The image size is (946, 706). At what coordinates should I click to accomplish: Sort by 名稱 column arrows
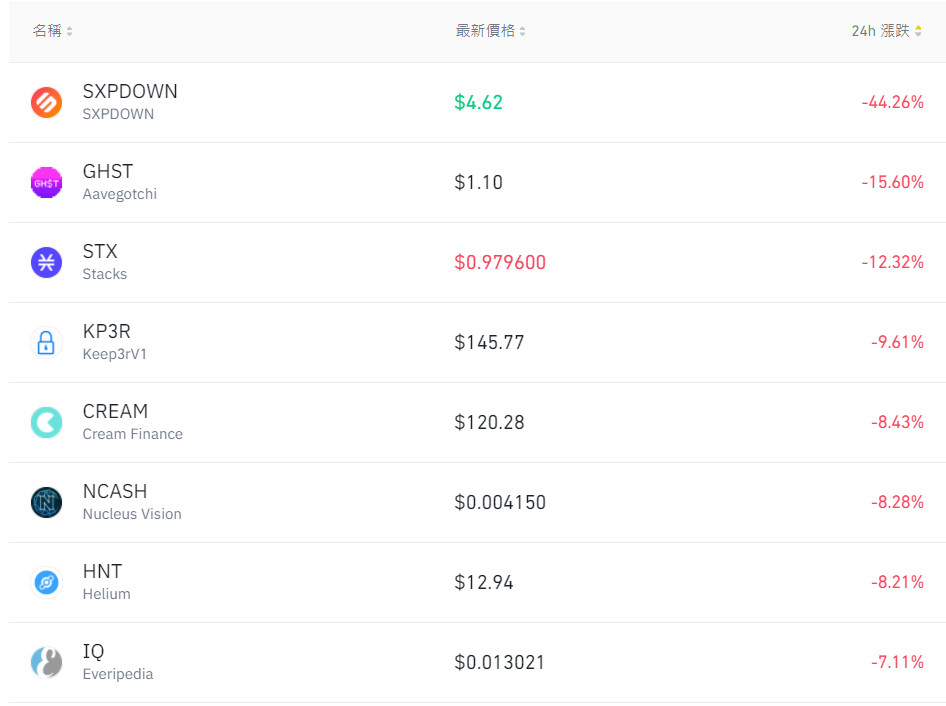(69, 31)
